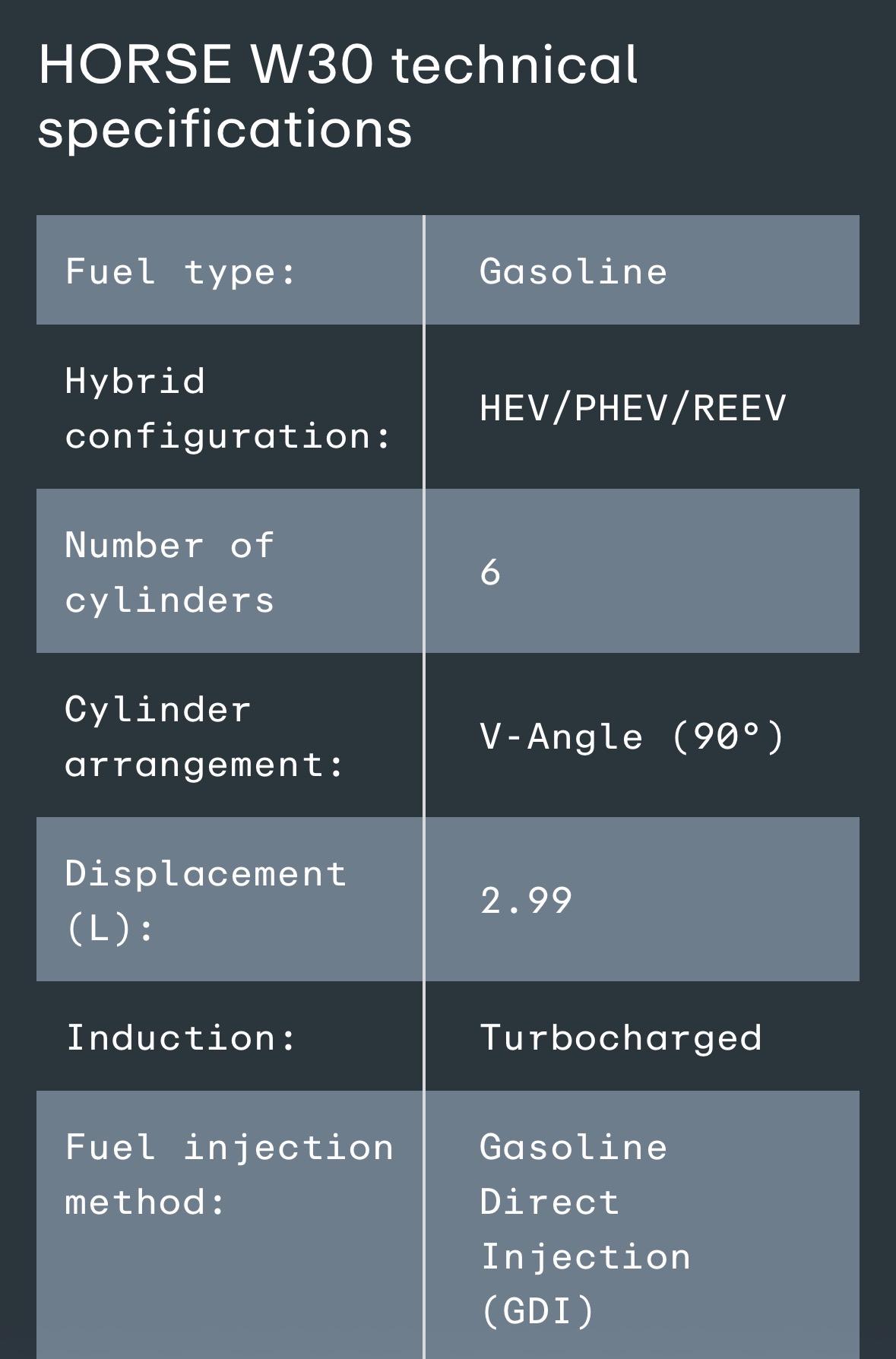Click the word Direct in injection method value
Screen dimensions: 896x1359
549,1202
